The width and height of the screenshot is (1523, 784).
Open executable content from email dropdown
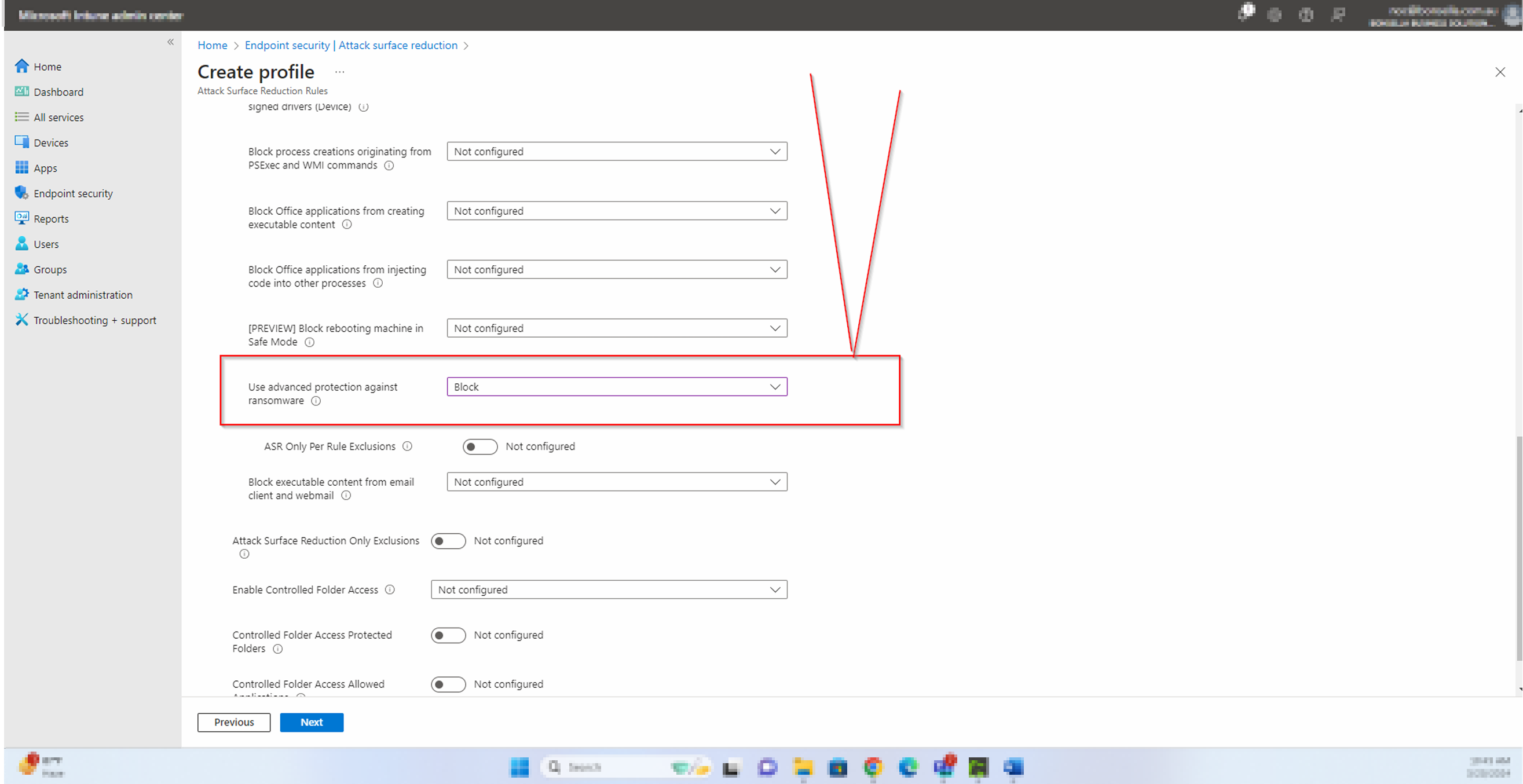point(617,482)
